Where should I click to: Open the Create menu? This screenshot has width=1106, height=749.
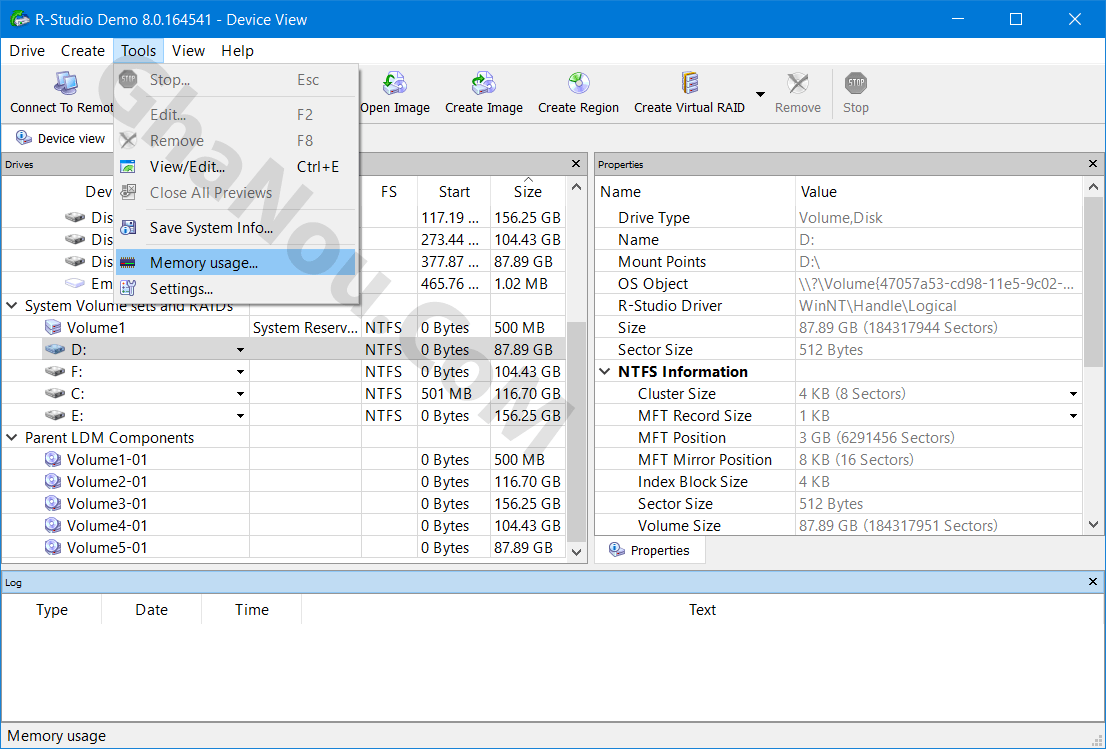[83, 51]
